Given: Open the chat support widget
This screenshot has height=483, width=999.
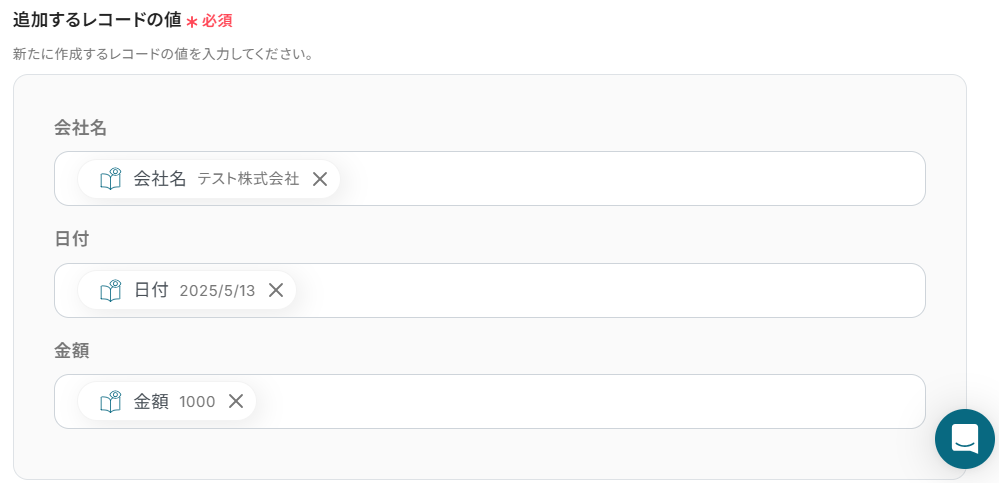Looking at the screenshot, I should coord(964,439).
